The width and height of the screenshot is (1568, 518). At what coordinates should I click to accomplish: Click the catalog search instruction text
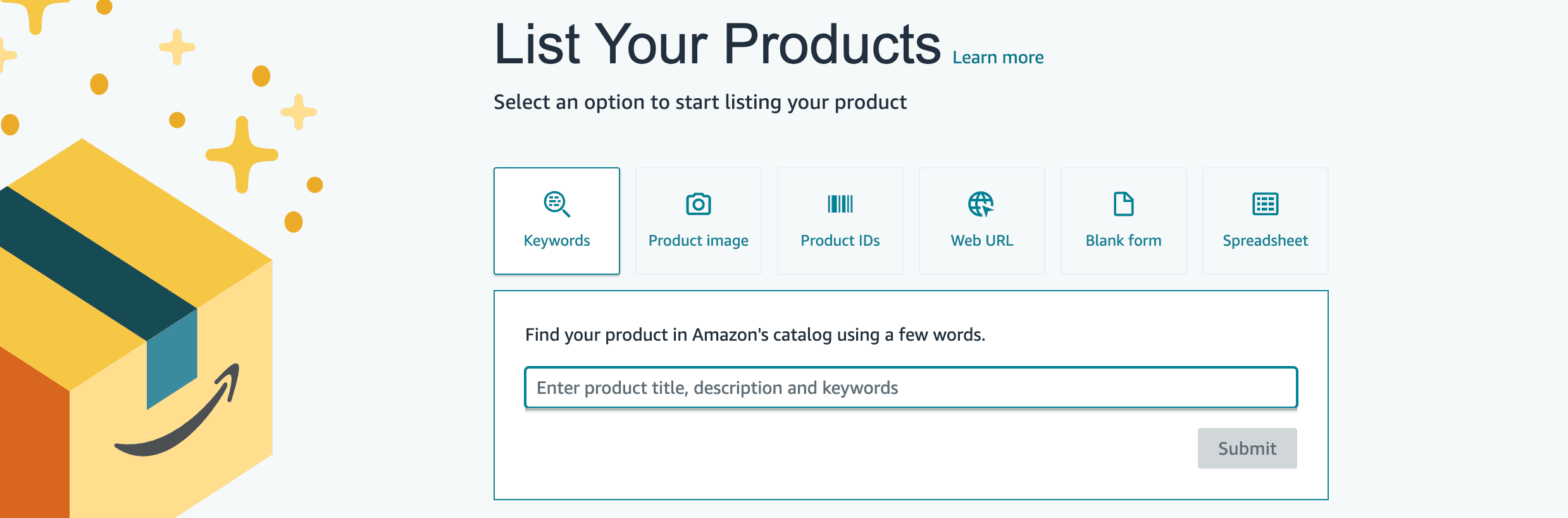754,334
